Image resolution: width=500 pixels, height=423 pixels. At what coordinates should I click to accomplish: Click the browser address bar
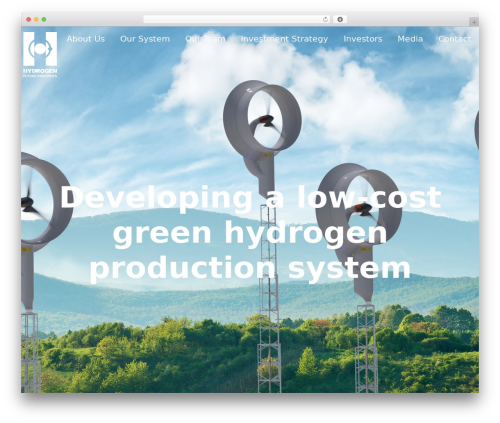237,20
